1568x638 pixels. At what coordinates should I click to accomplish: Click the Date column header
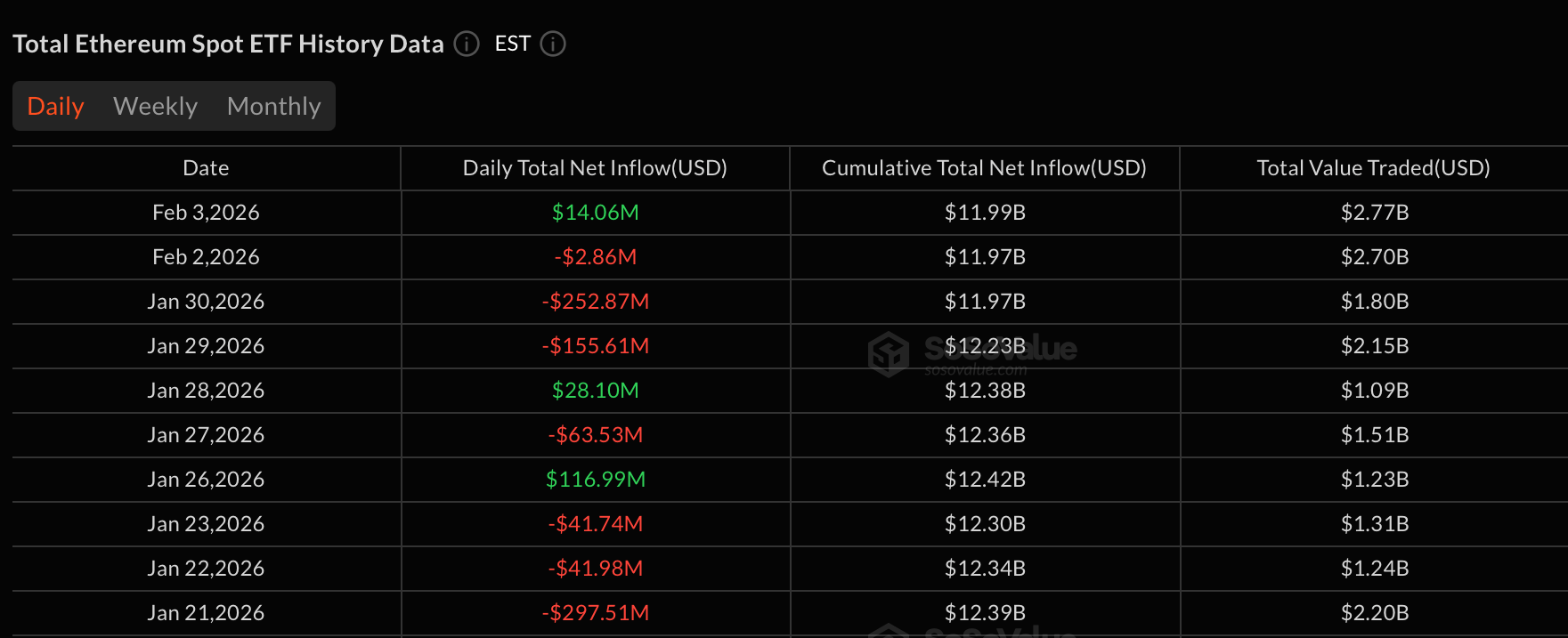click(x=206, y=168)
